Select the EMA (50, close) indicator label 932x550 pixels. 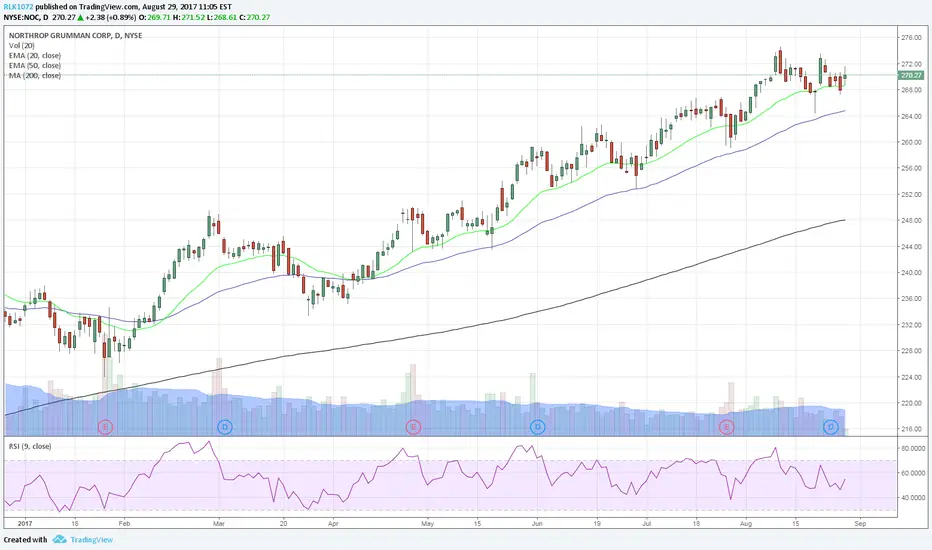click(x=34, y=66)
